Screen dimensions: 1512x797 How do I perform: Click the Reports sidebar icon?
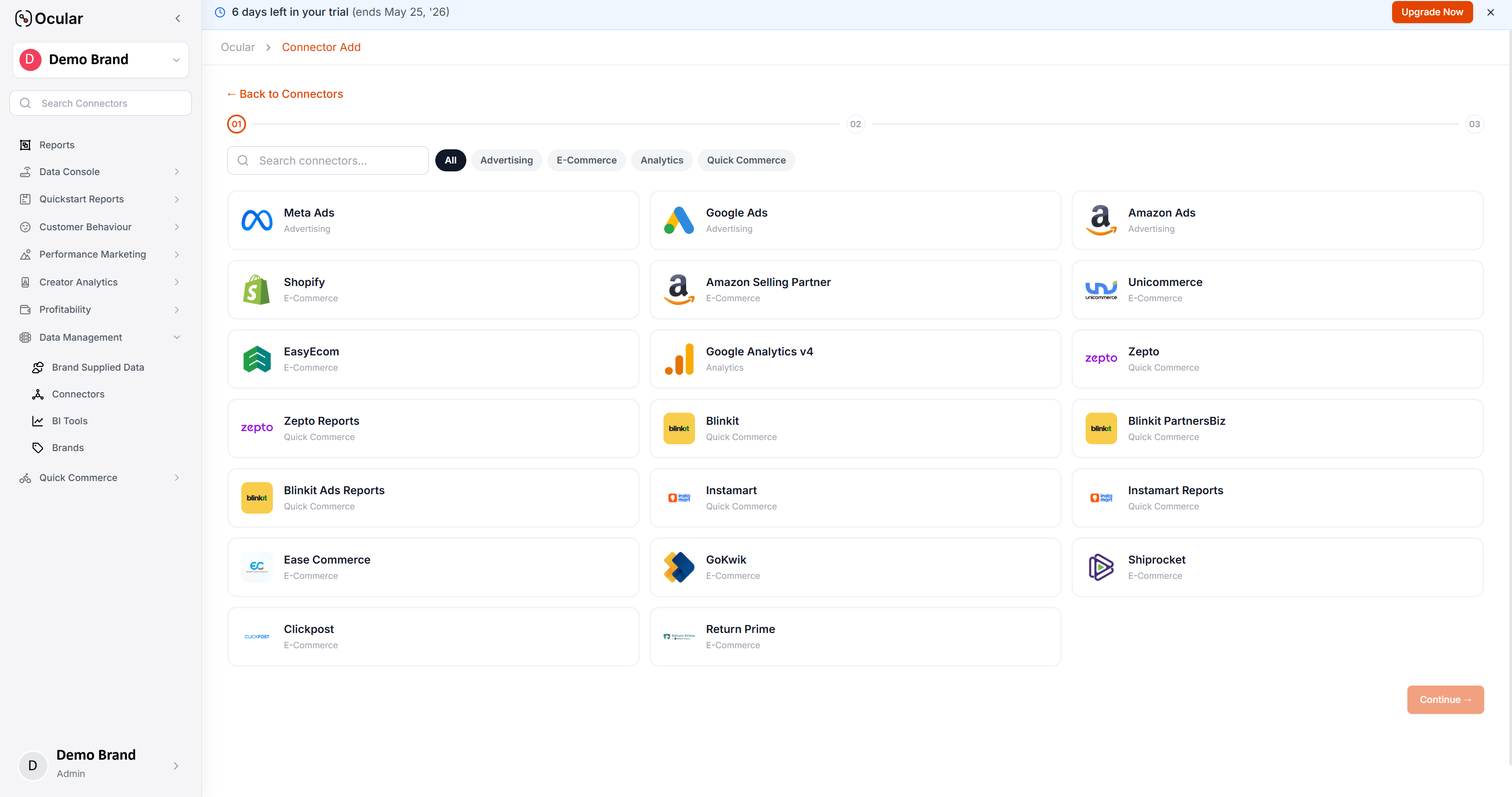tap(25, 145)
